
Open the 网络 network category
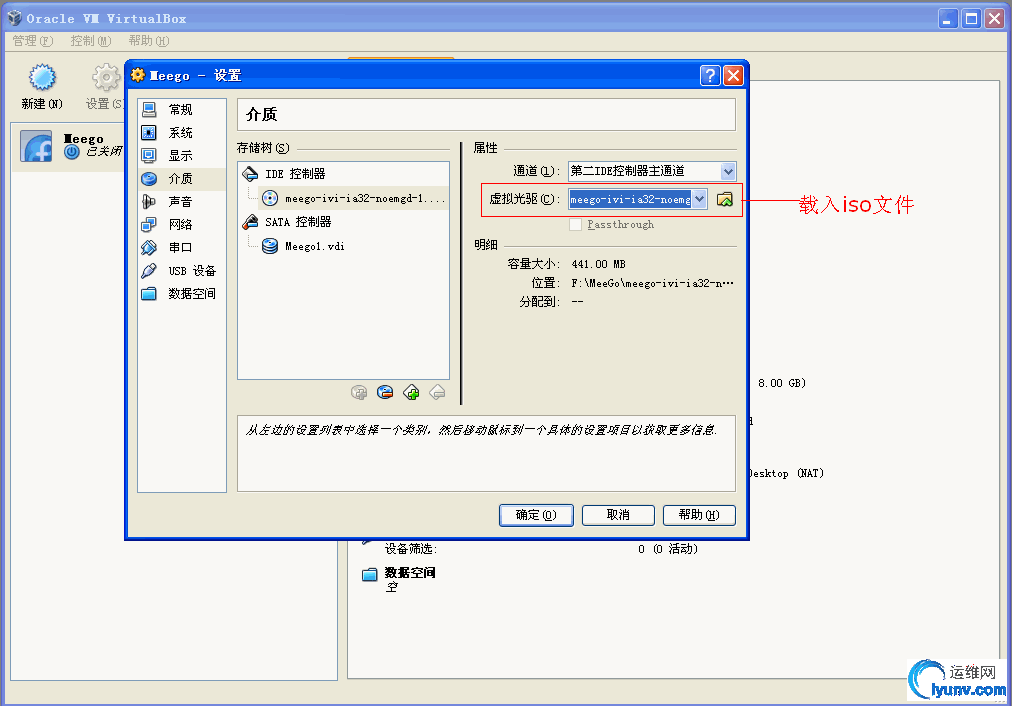pyautogui.click(x=182, y=224)
